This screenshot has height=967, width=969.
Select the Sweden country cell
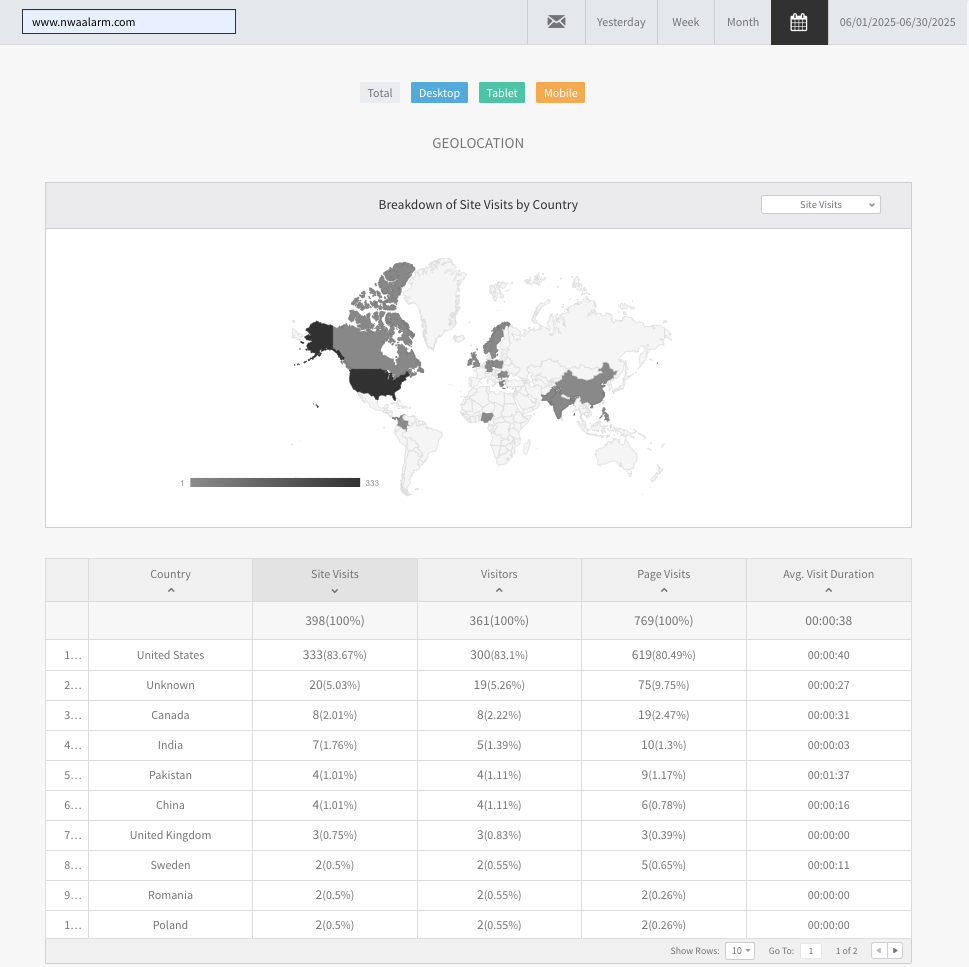[171, 865]
